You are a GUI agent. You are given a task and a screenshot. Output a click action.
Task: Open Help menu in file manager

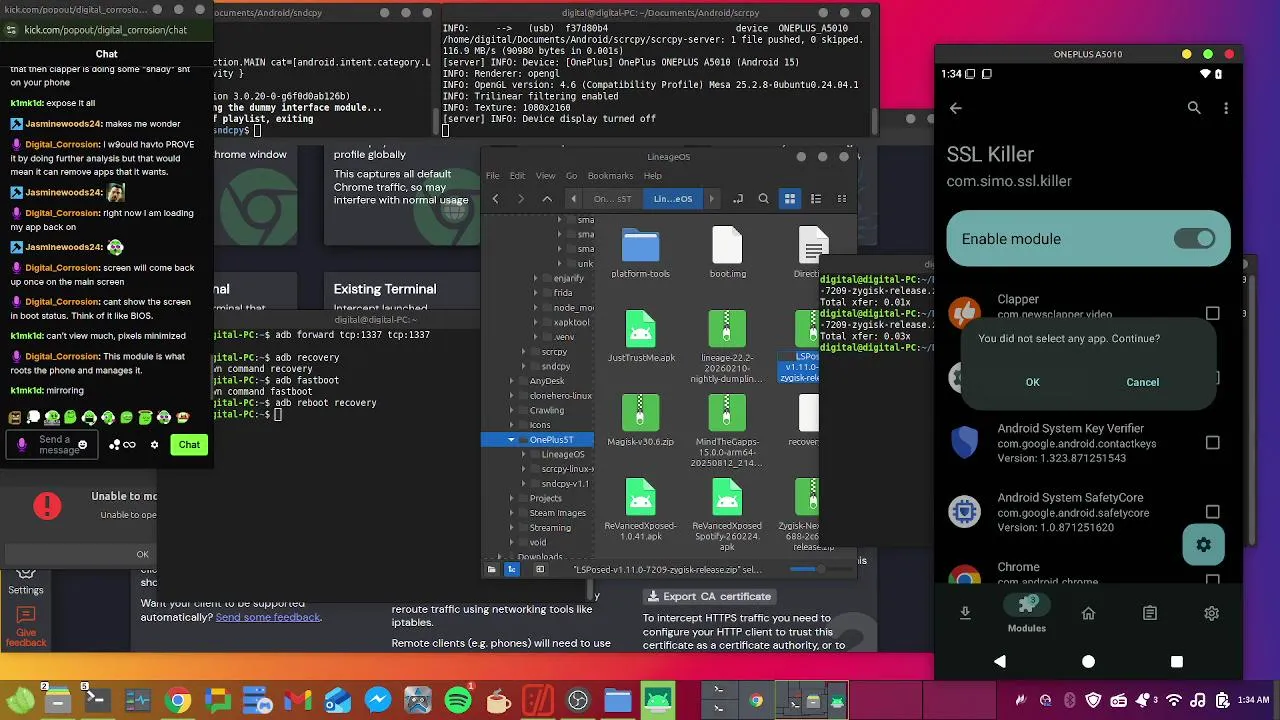click(653, 176)
